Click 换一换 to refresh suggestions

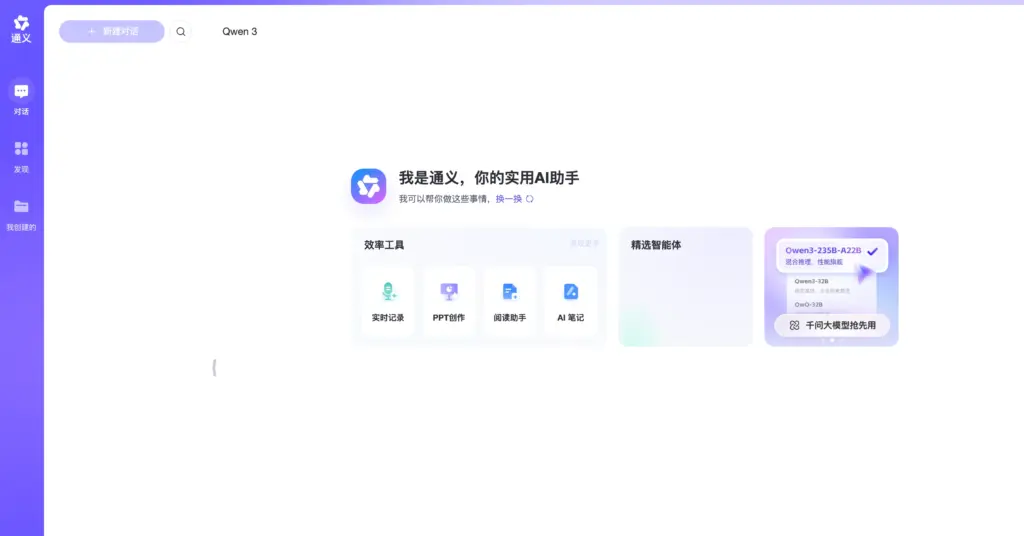click(508, 199)
